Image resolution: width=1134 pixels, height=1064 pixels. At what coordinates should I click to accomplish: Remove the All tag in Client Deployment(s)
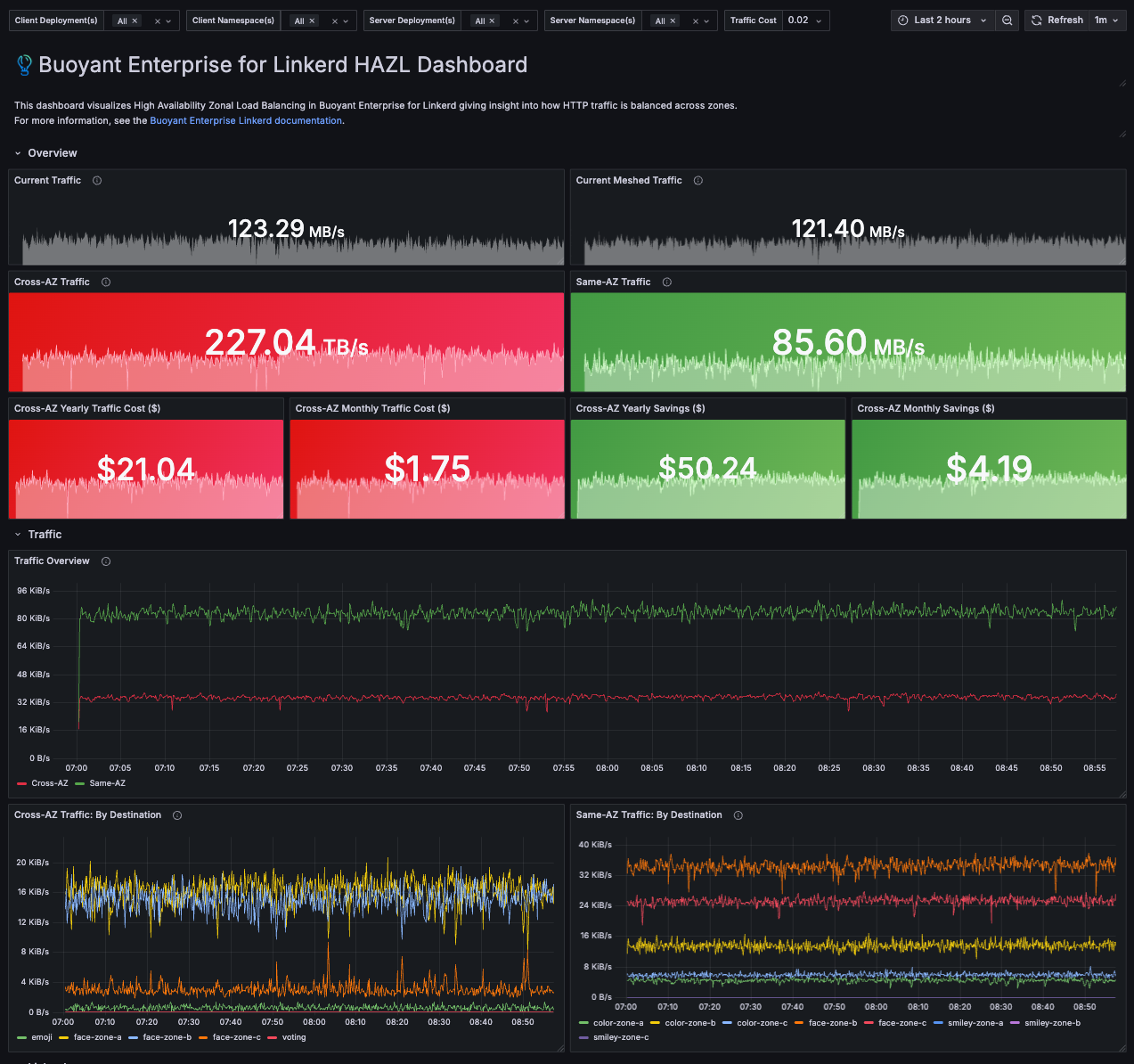click(135, 21)
